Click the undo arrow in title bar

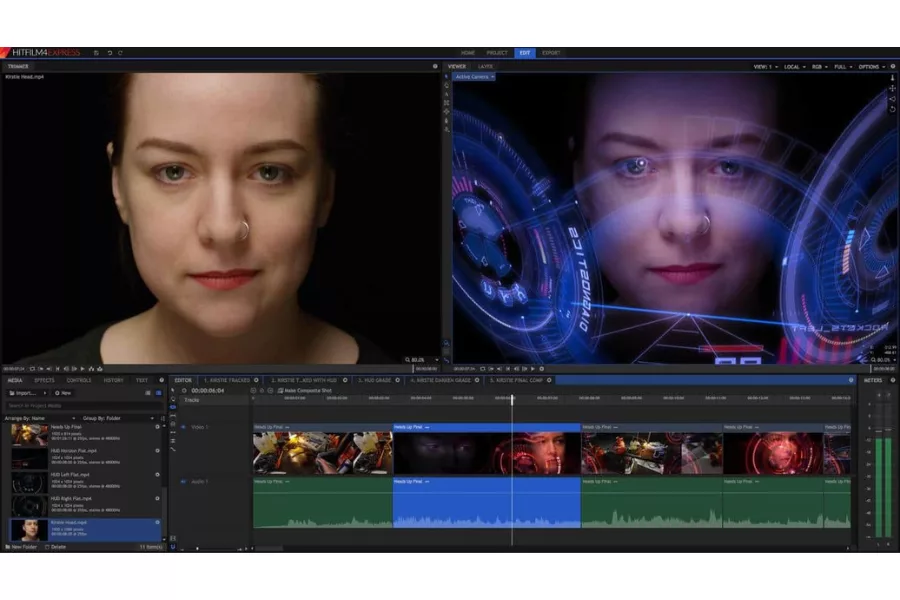pyautogui.click(x=109, y=53)
